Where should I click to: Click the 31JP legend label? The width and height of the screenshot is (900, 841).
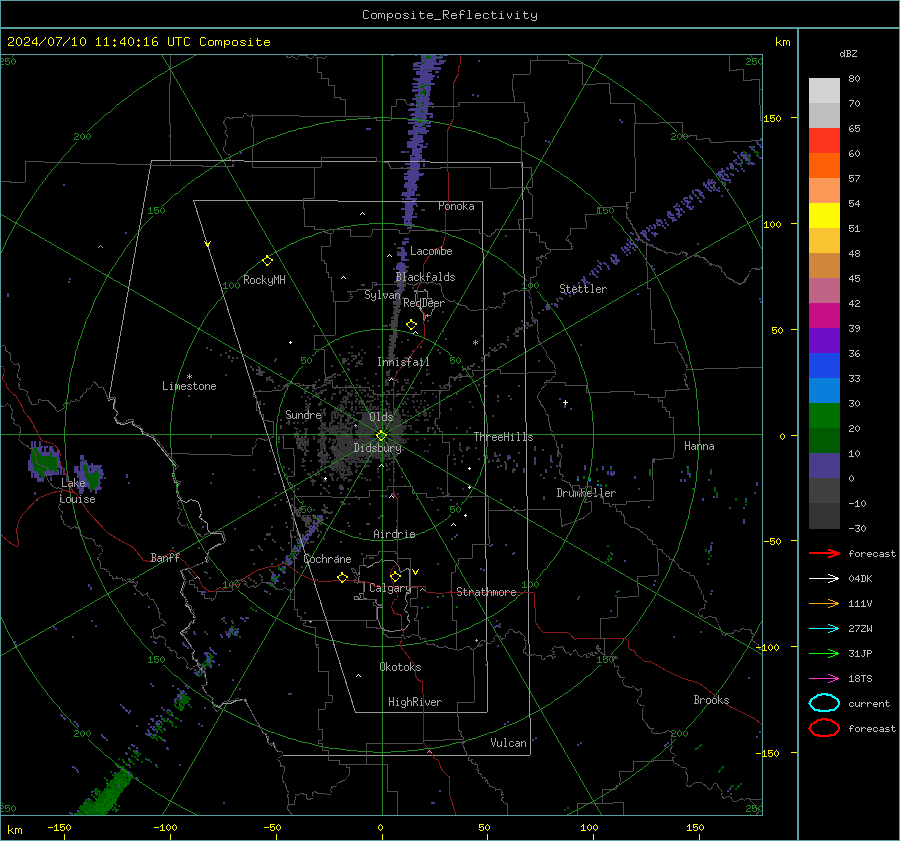tap(860, 653)
